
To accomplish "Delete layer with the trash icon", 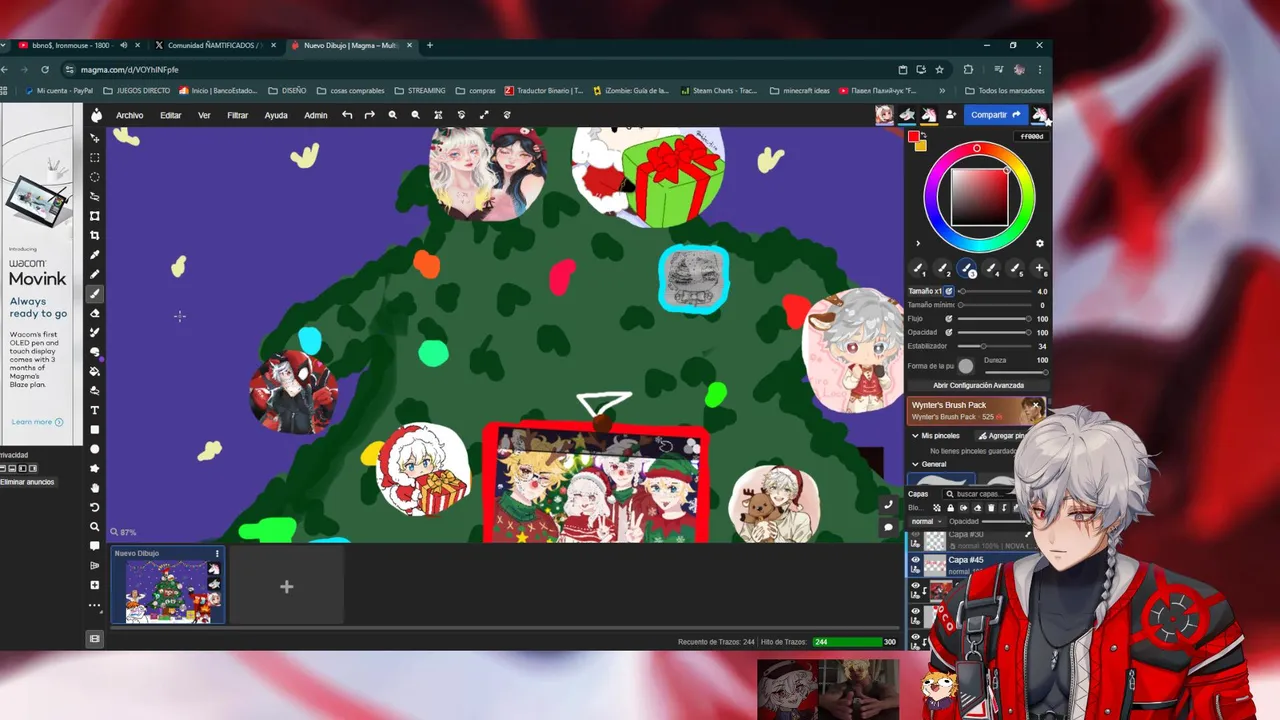I will 991,508.
